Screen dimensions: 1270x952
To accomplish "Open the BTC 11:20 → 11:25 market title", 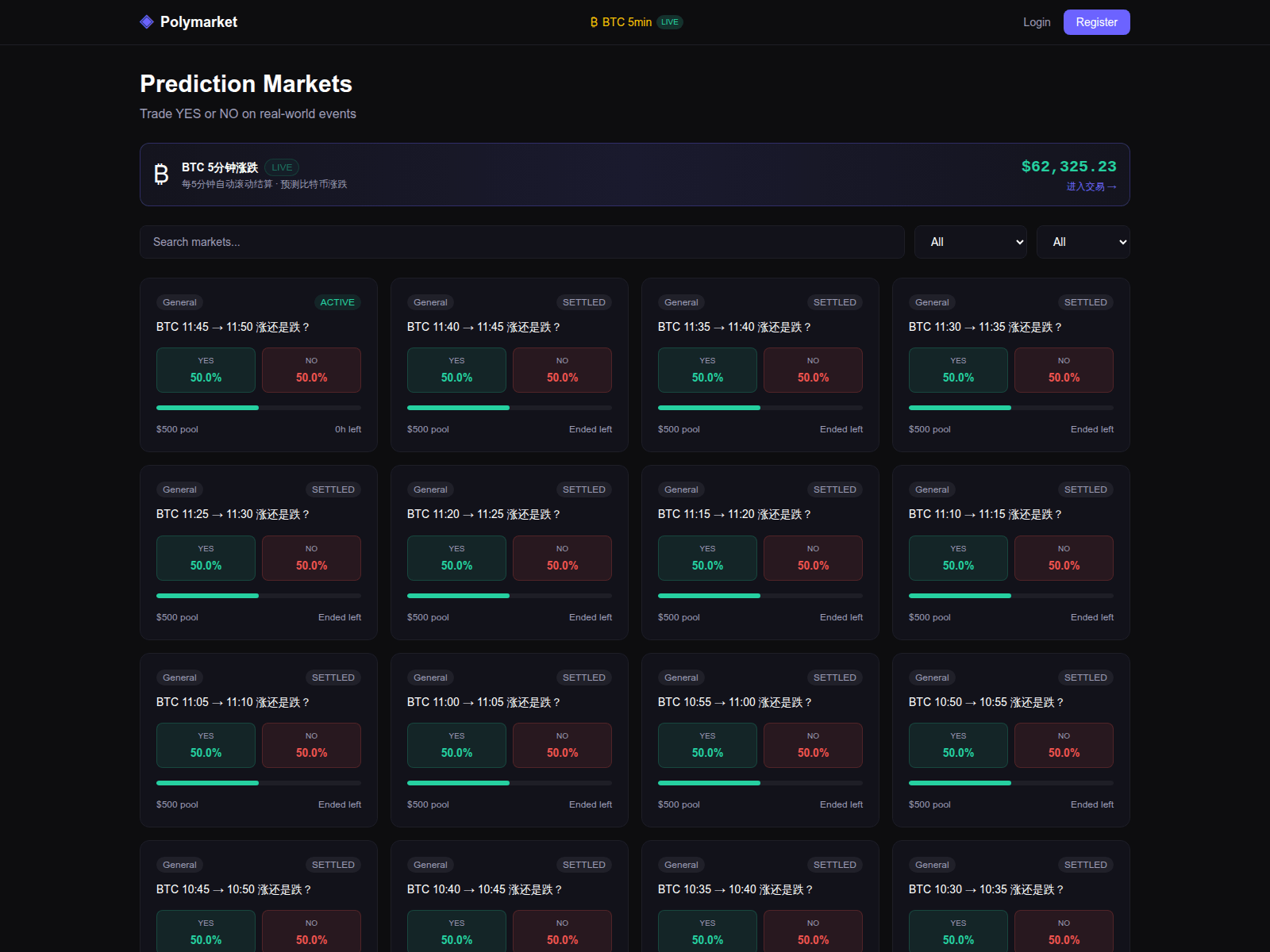I will click(483, 514).
